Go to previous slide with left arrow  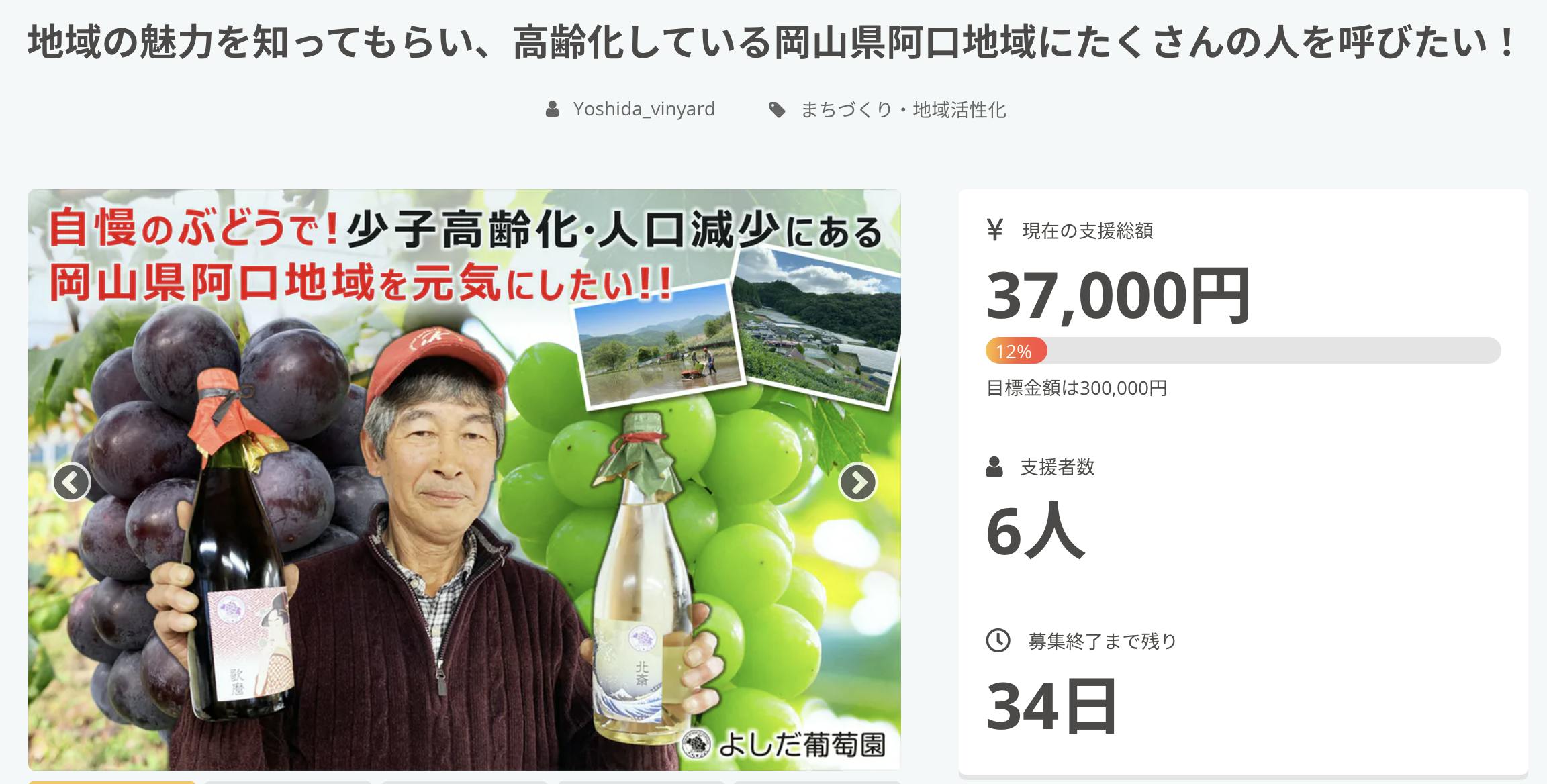click(71, 482)
